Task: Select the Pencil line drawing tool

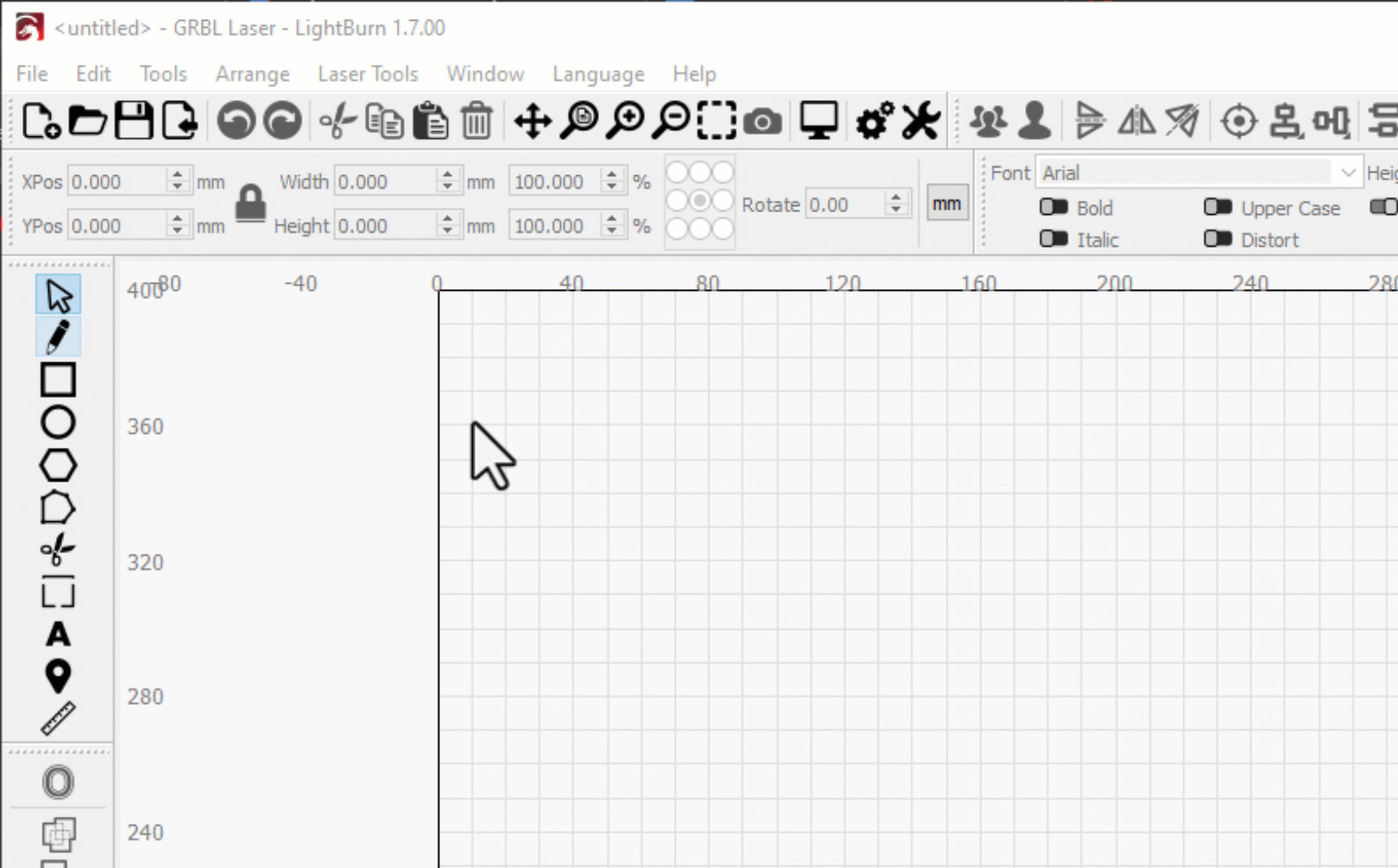Action: point(58,336)
